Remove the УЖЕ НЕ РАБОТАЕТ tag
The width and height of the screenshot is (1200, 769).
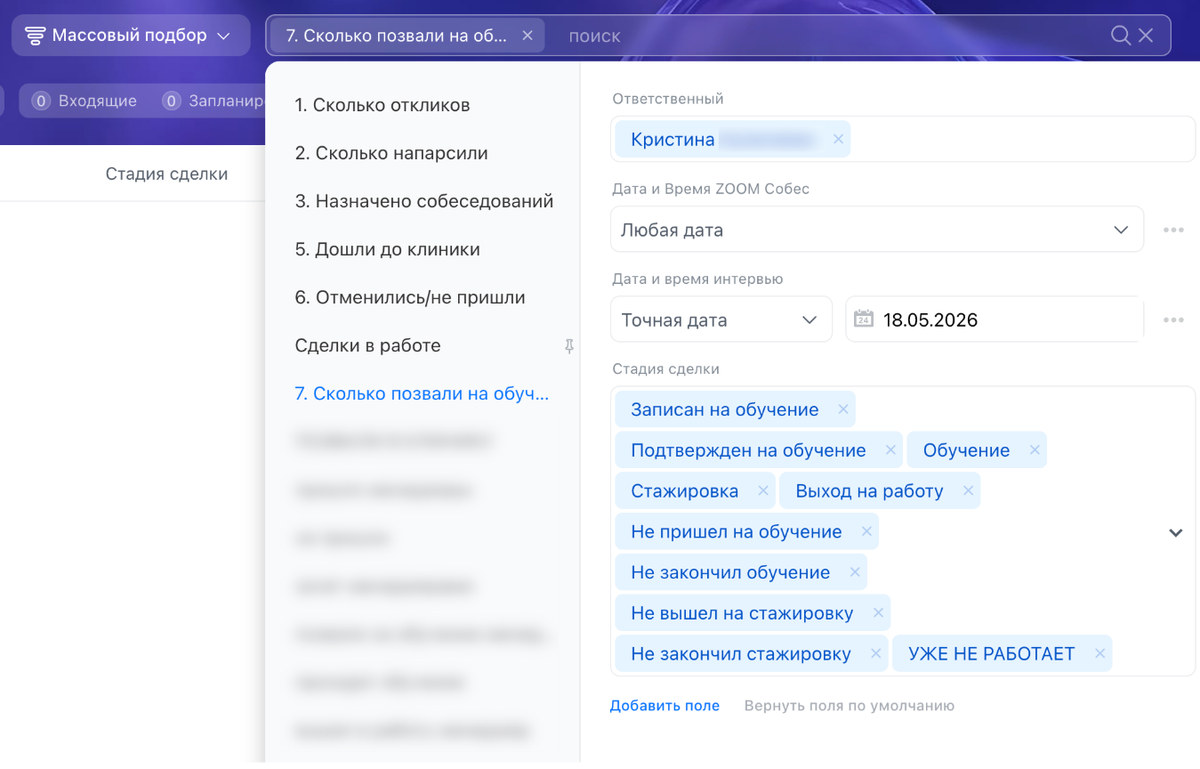pyautogui.click(x=1100, y=654)
